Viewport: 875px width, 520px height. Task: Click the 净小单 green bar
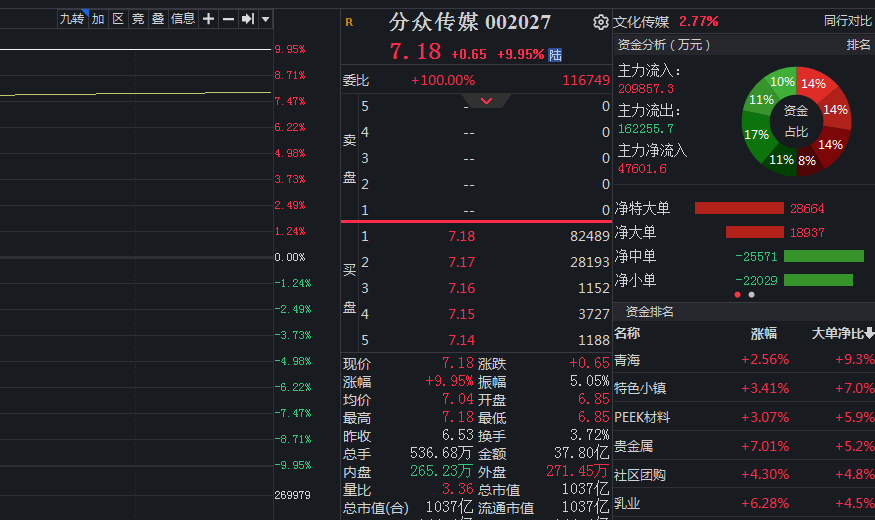pyautogui.click(x=818, y=280)
